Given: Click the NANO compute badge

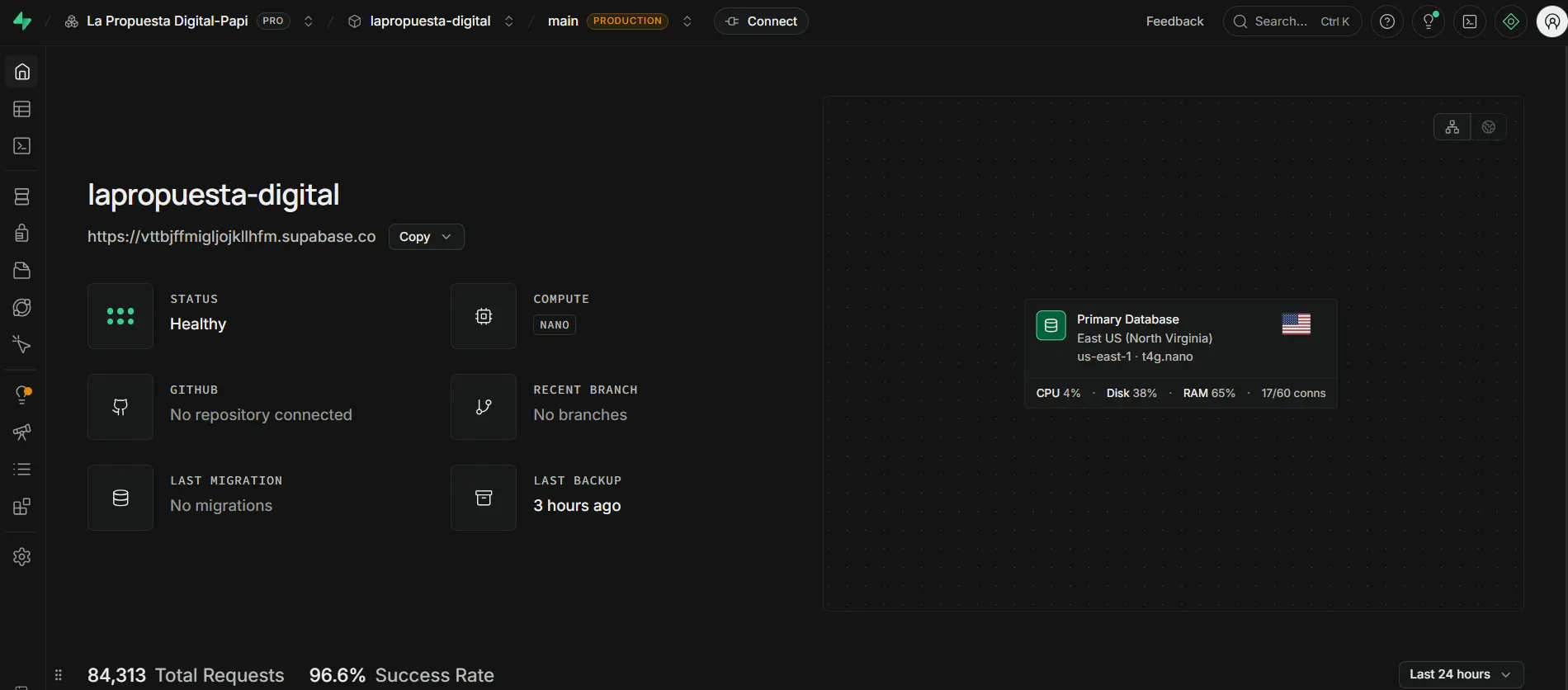Looking at the screenshot, I should [x=555, y=325].
